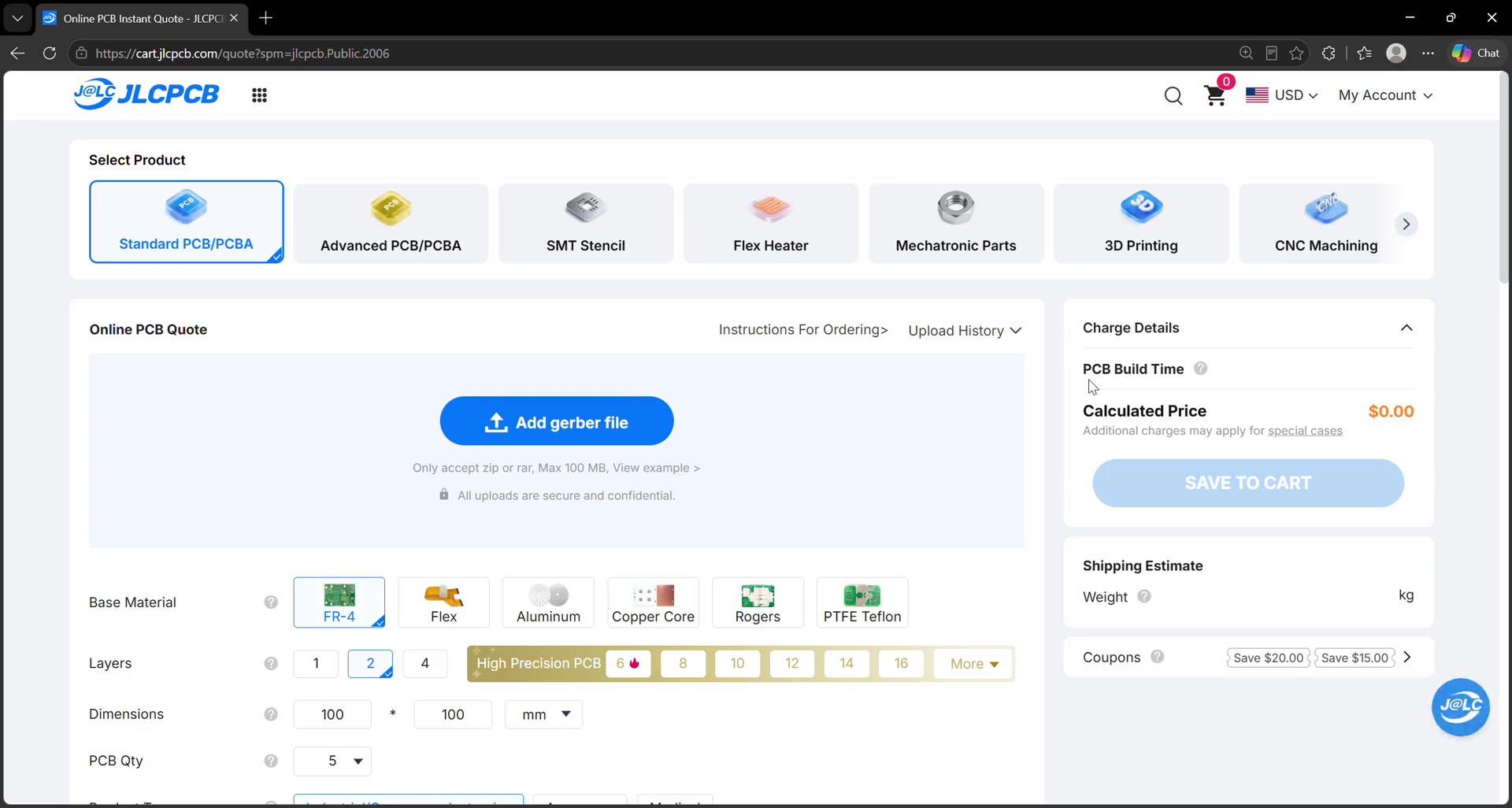Open the special cases link
This screenshot has height=808, width=1512.
tap(1305, 431)
